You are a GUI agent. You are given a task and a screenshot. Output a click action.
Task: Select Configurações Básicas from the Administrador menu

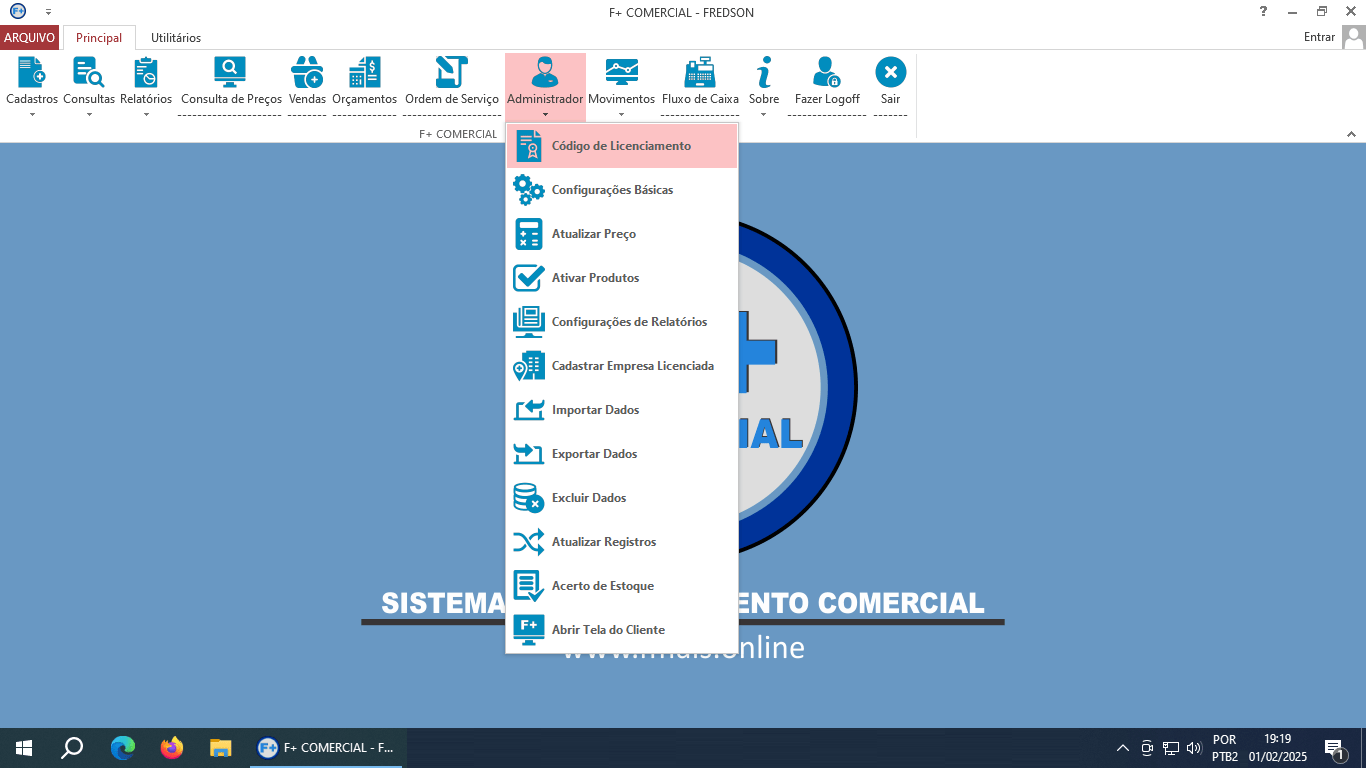(x=613, y=189)
